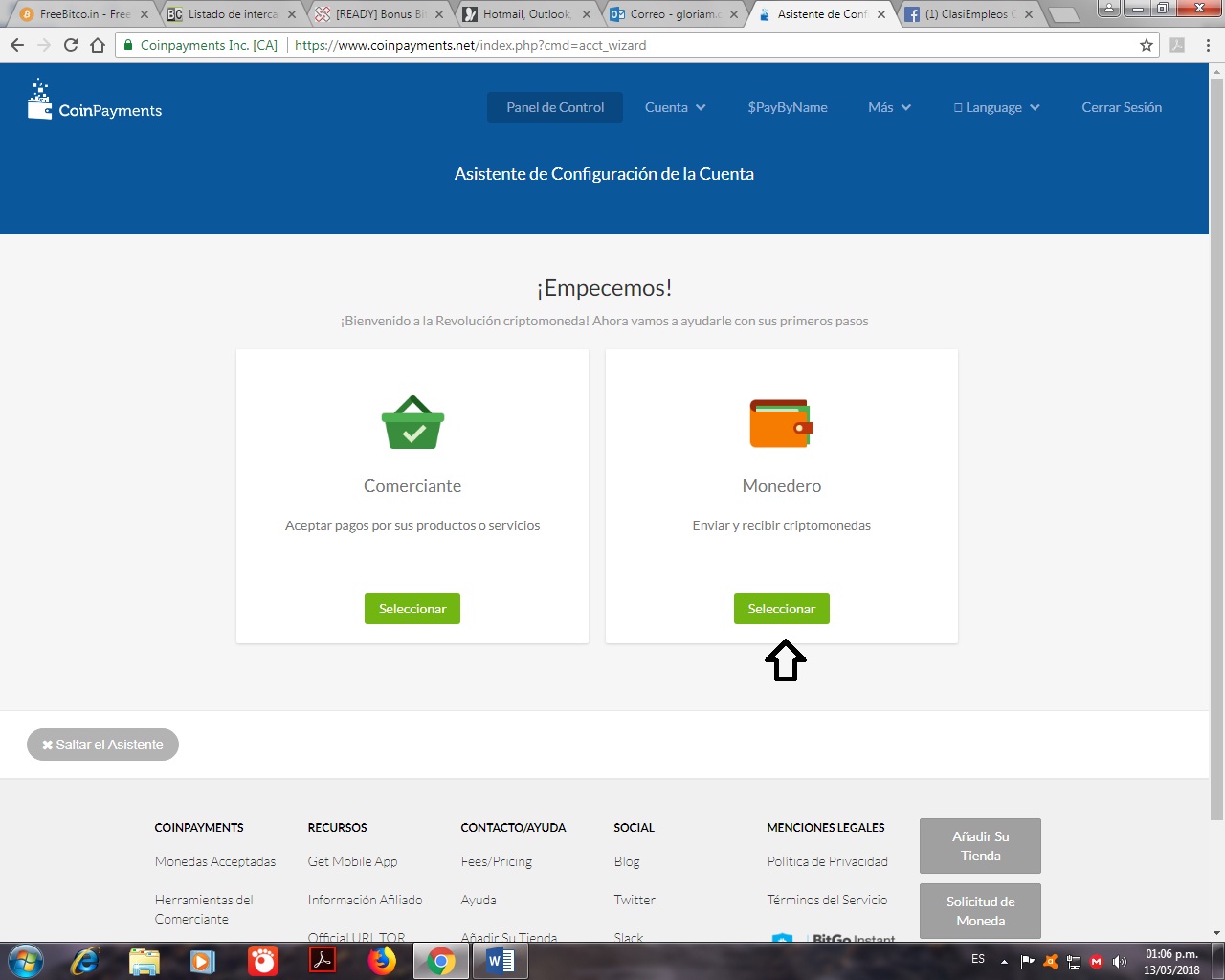Click the Añadir Su Tienda button
Image resolution: width=1225 pixels, height=980 pixels.
click(x=980, y=846)
